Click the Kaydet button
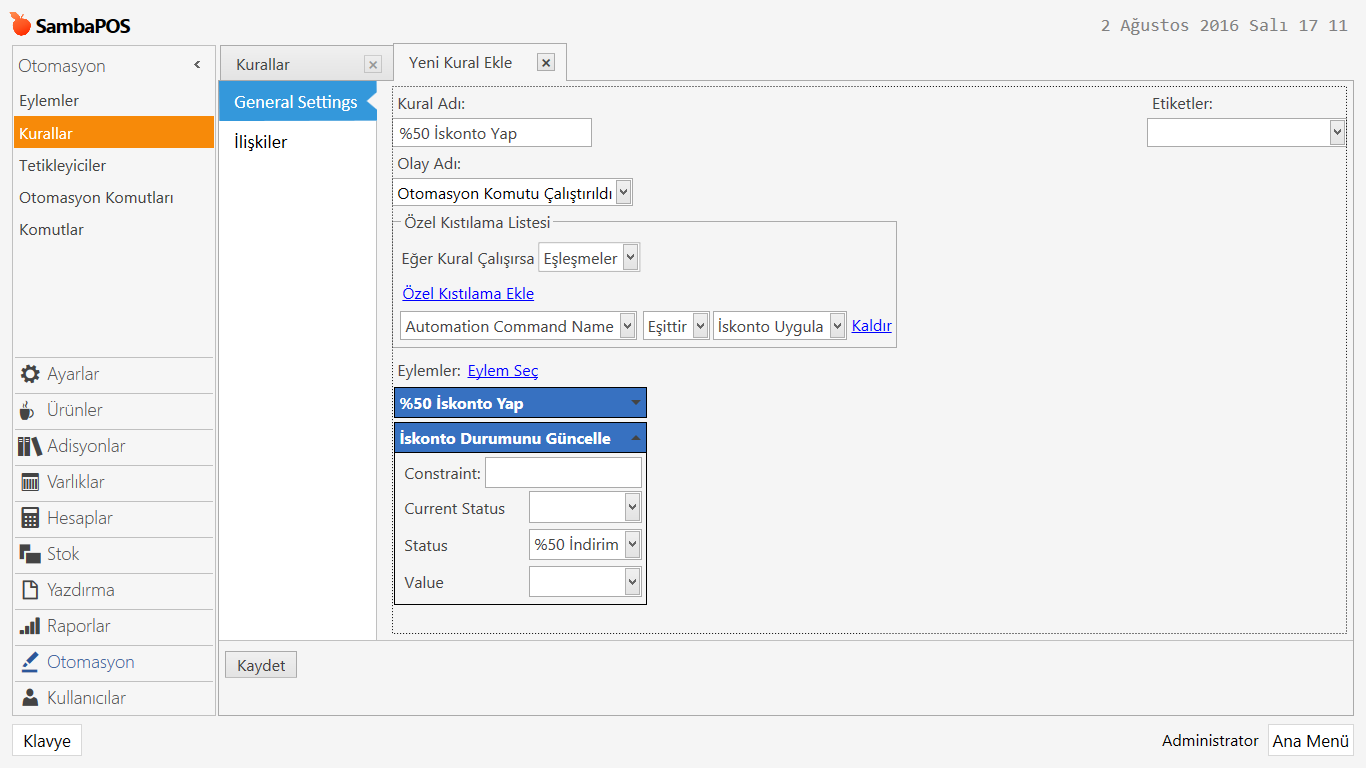Screen dimensions: 1366x768 click(261, 665)
